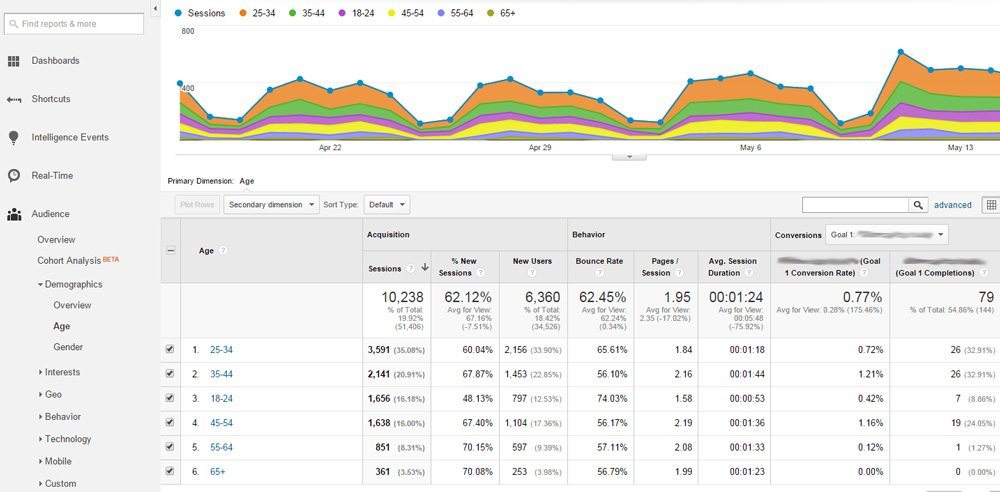Open Cohort Analysis BETA report

click(x=78, y=260)
